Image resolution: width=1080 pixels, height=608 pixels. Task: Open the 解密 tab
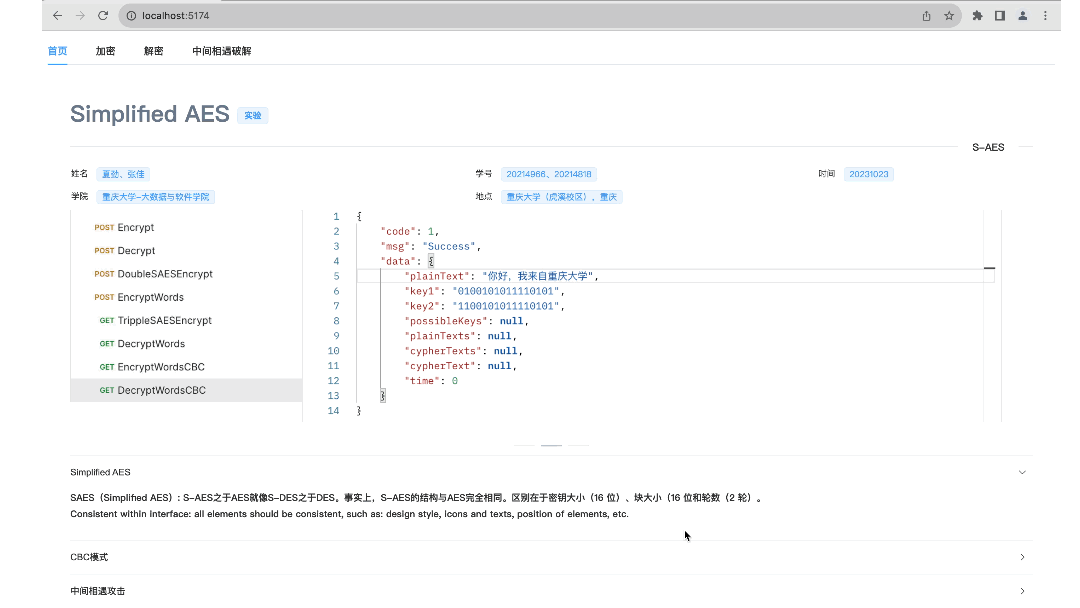(x=154, y=51)
